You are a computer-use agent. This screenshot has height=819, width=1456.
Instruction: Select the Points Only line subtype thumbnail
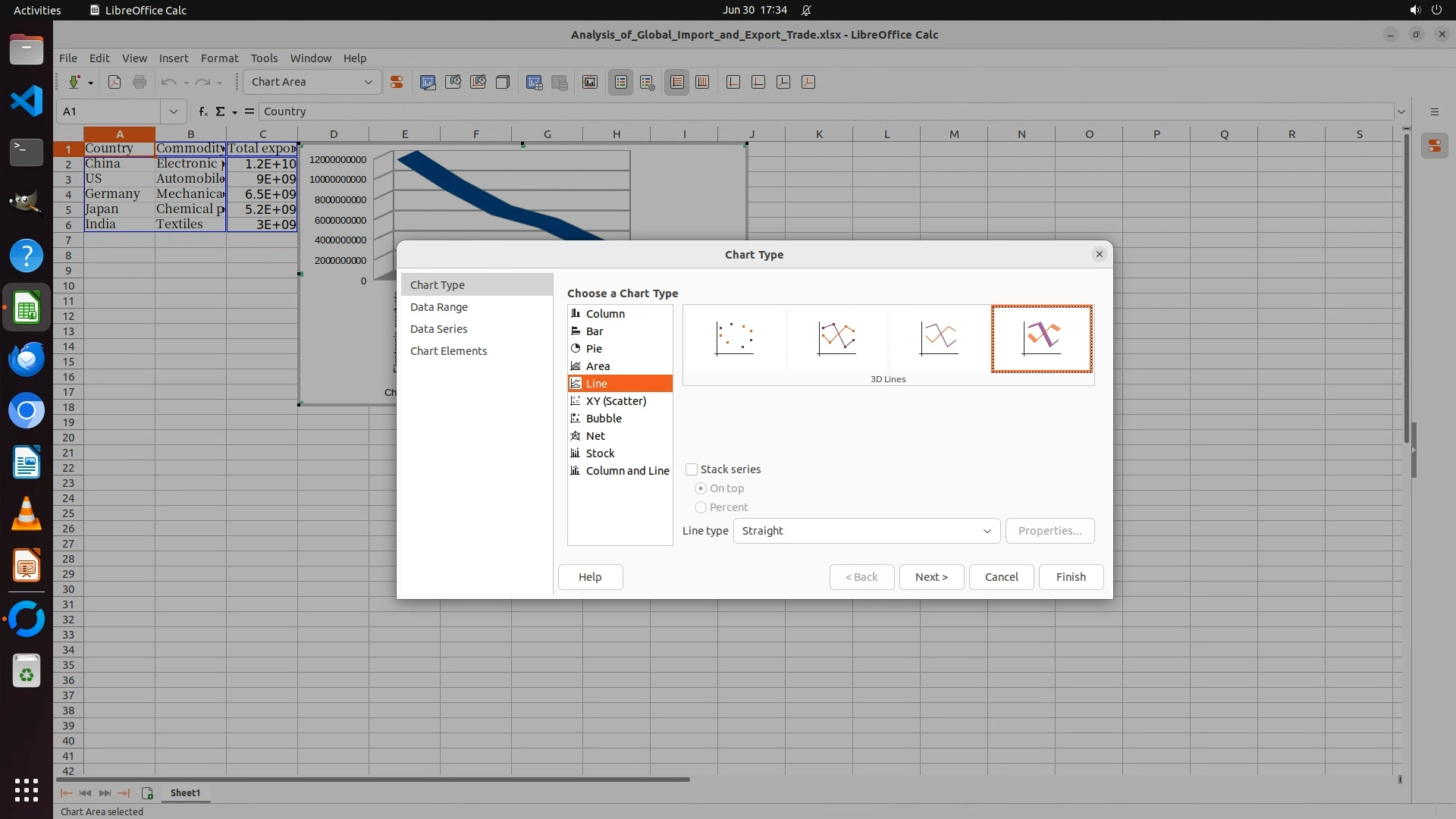(734, 338)
